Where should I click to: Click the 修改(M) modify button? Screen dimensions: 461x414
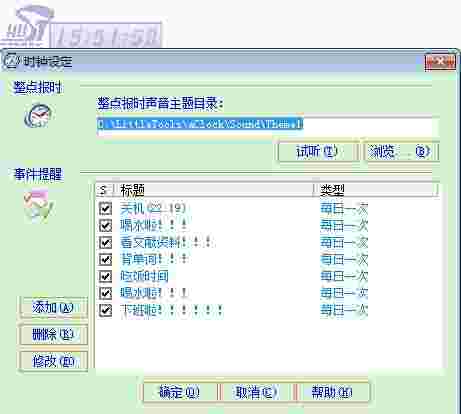point(53,361)
